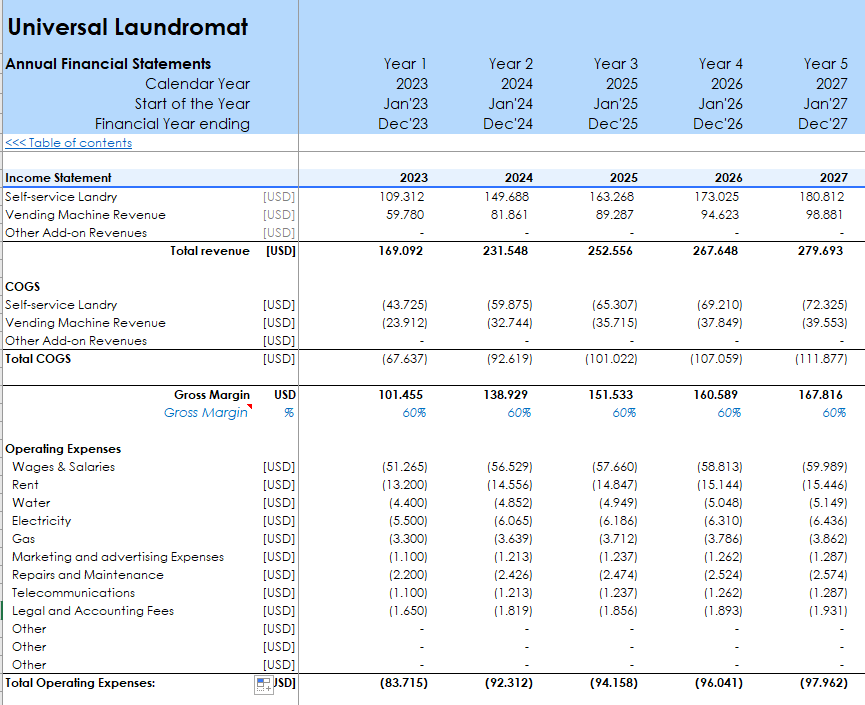
Task: Click the Year 5 column header
Action: pos(825,63)
